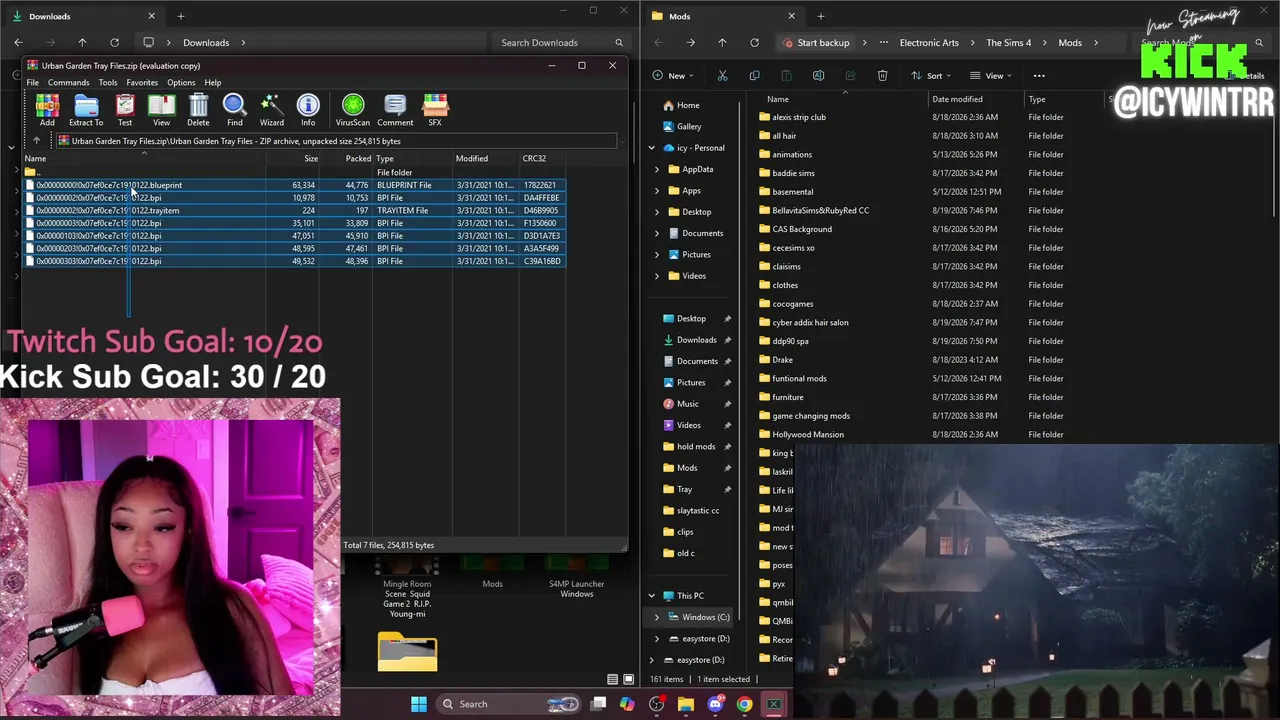Open the View tool in WinRAR
1280x720 pixels.
point(161,109)
